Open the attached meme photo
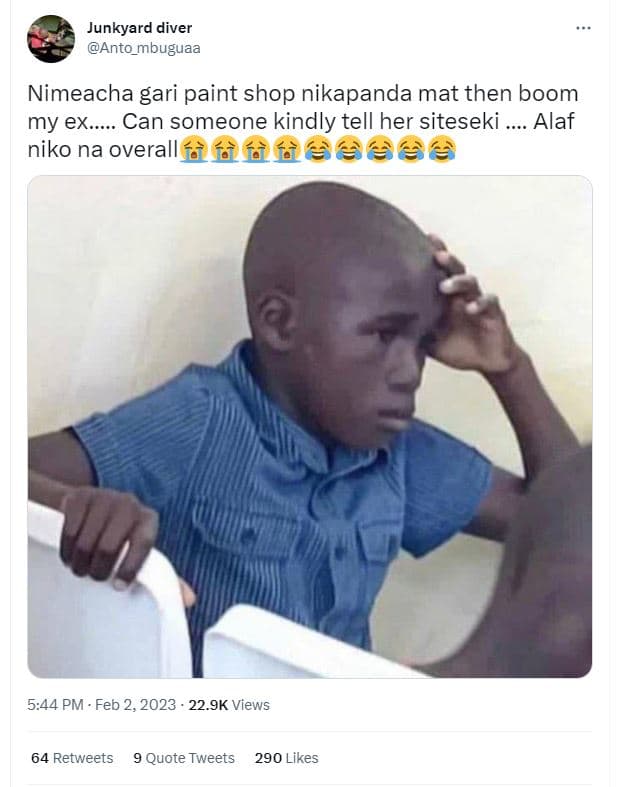 pyautogui.click(x=310, y=427)
